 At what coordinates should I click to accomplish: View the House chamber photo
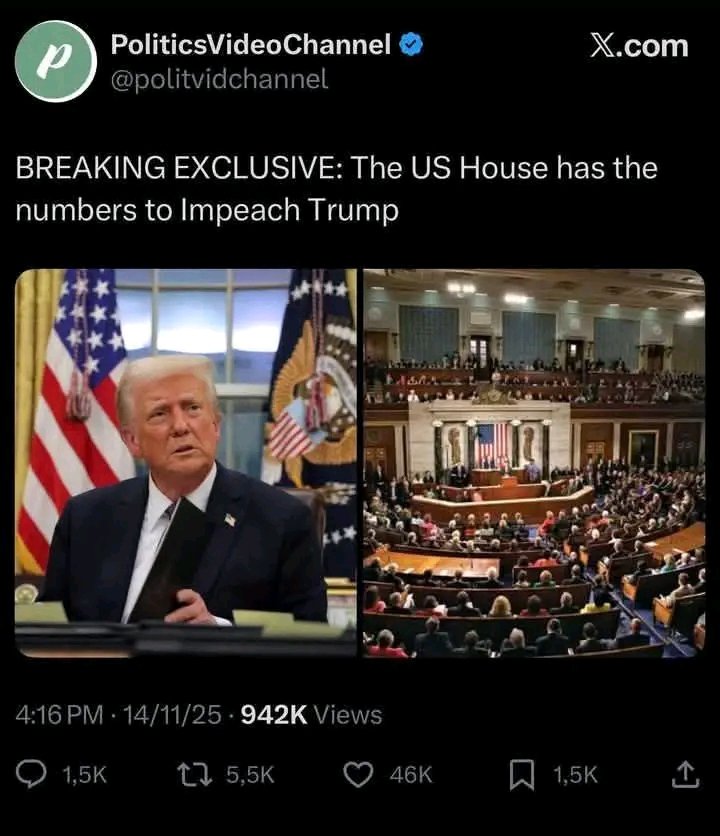click(x=534, y=463)
